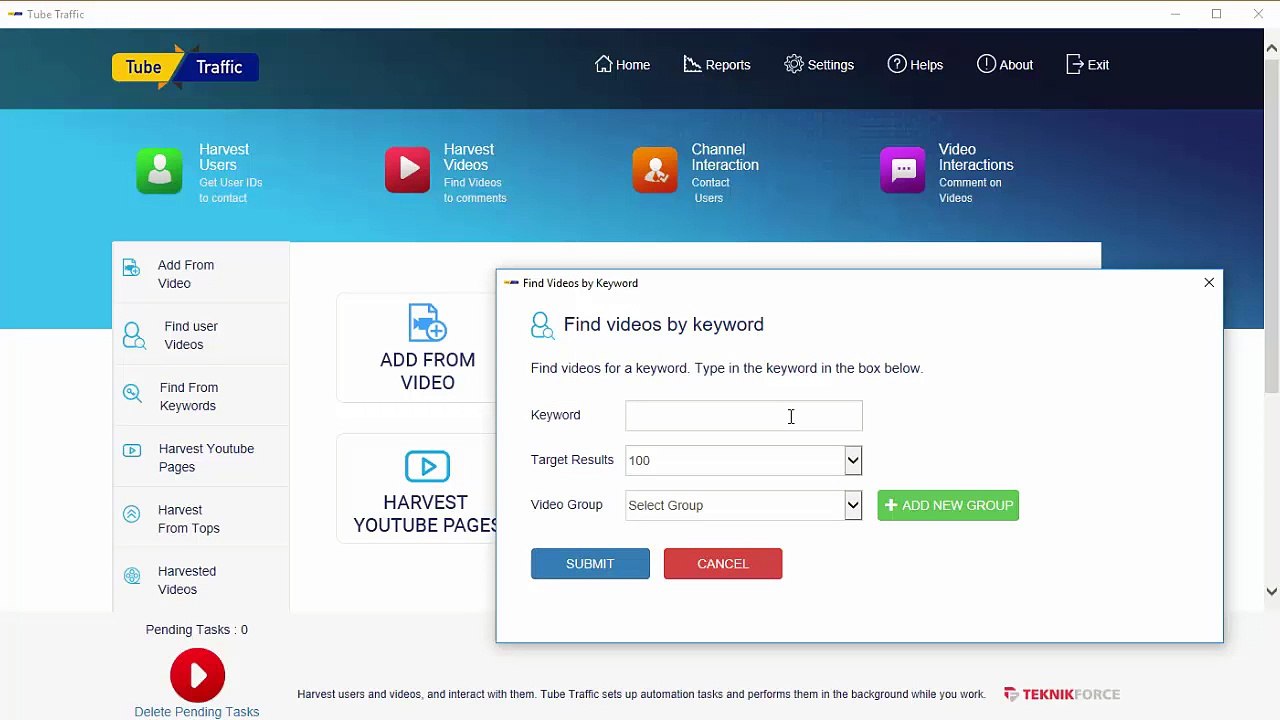Maximize the Tube Traffic window
The width and height of the screenshot is (1280, 720).
tap(1216, 14)
